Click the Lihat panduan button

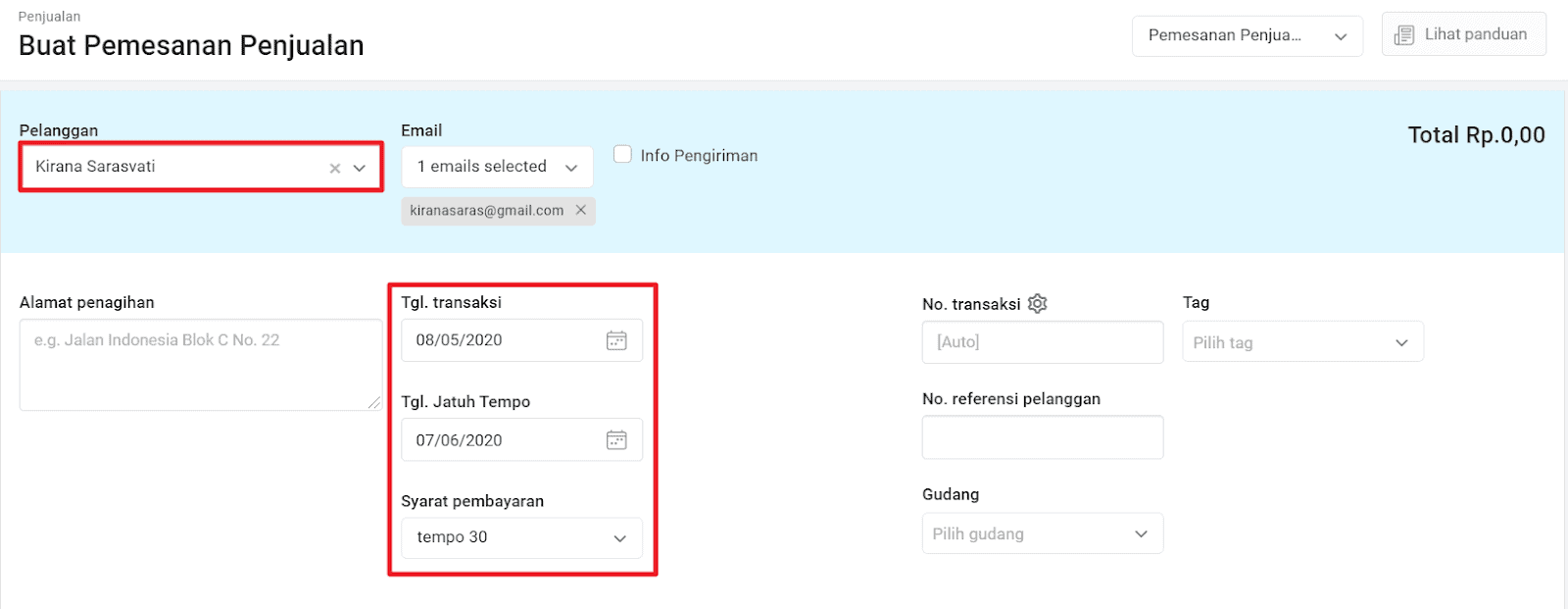tap(1464, 34)
